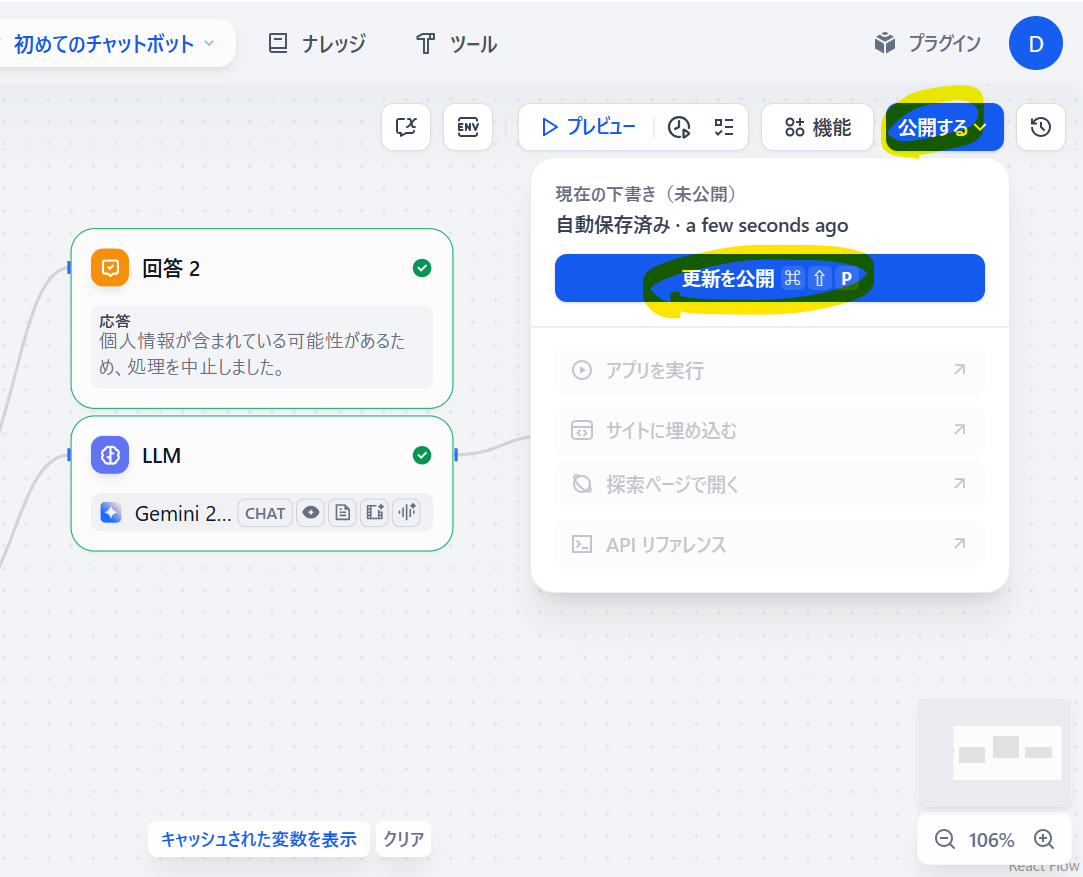Click the vision eye icon in LLM node

[x=311, y=512]
